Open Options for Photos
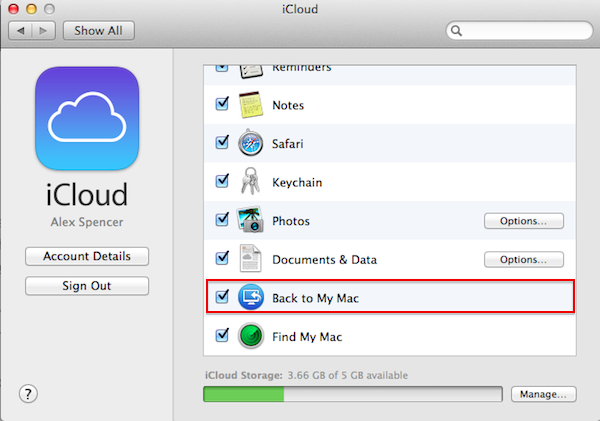Viewport: 600px width, 421px height. (x=523, y=221)
